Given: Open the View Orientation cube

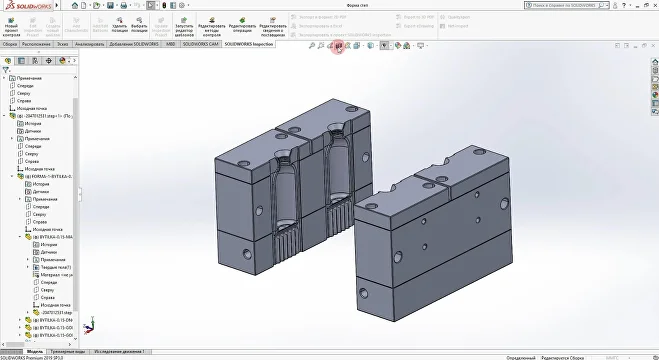Looking at the screenshot, I should [356, 45].
